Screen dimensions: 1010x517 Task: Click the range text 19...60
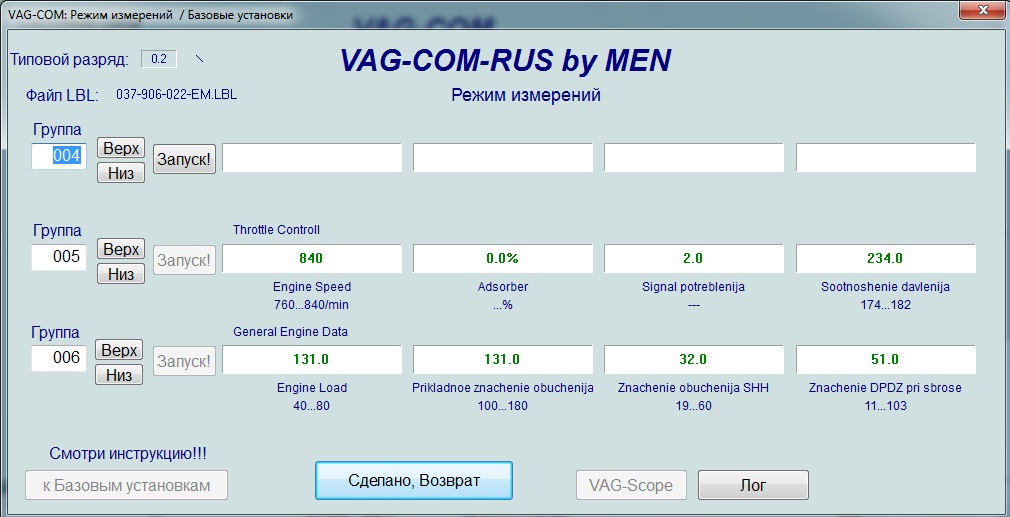[x=694, y=406]
